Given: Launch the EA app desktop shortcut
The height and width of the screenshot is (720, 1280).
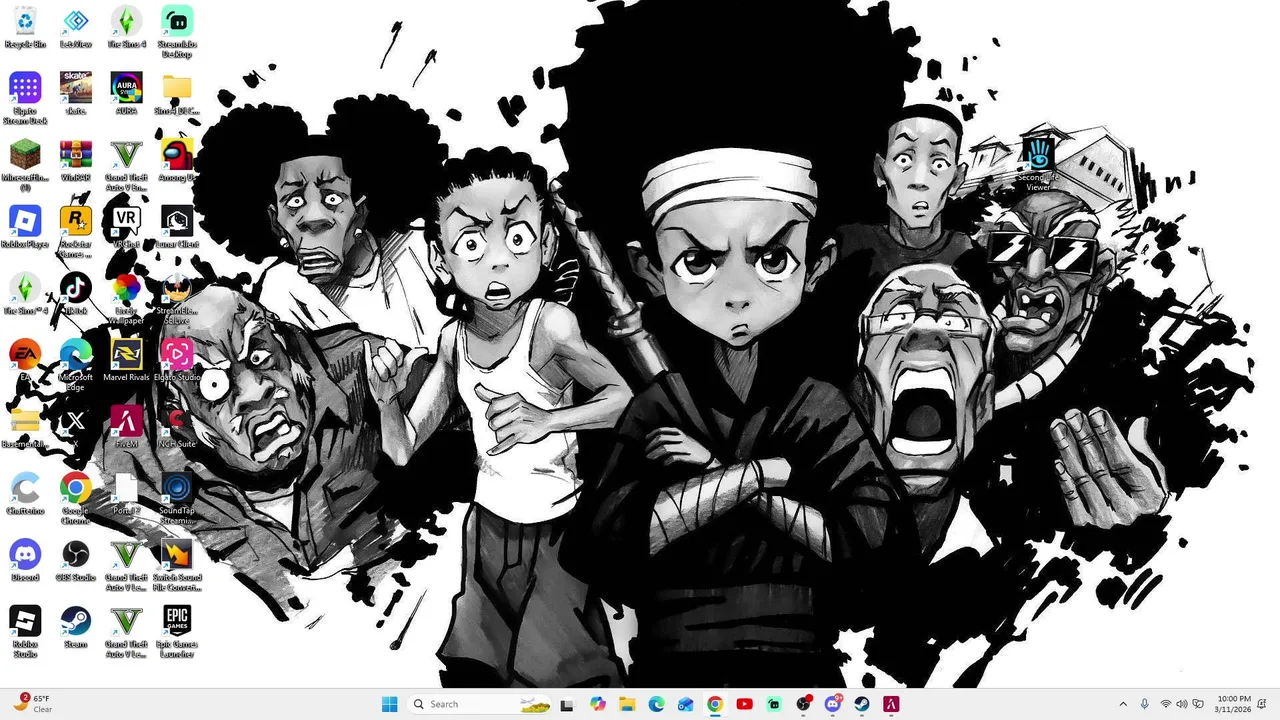Looking at the screenshot, I should [25, 360].
